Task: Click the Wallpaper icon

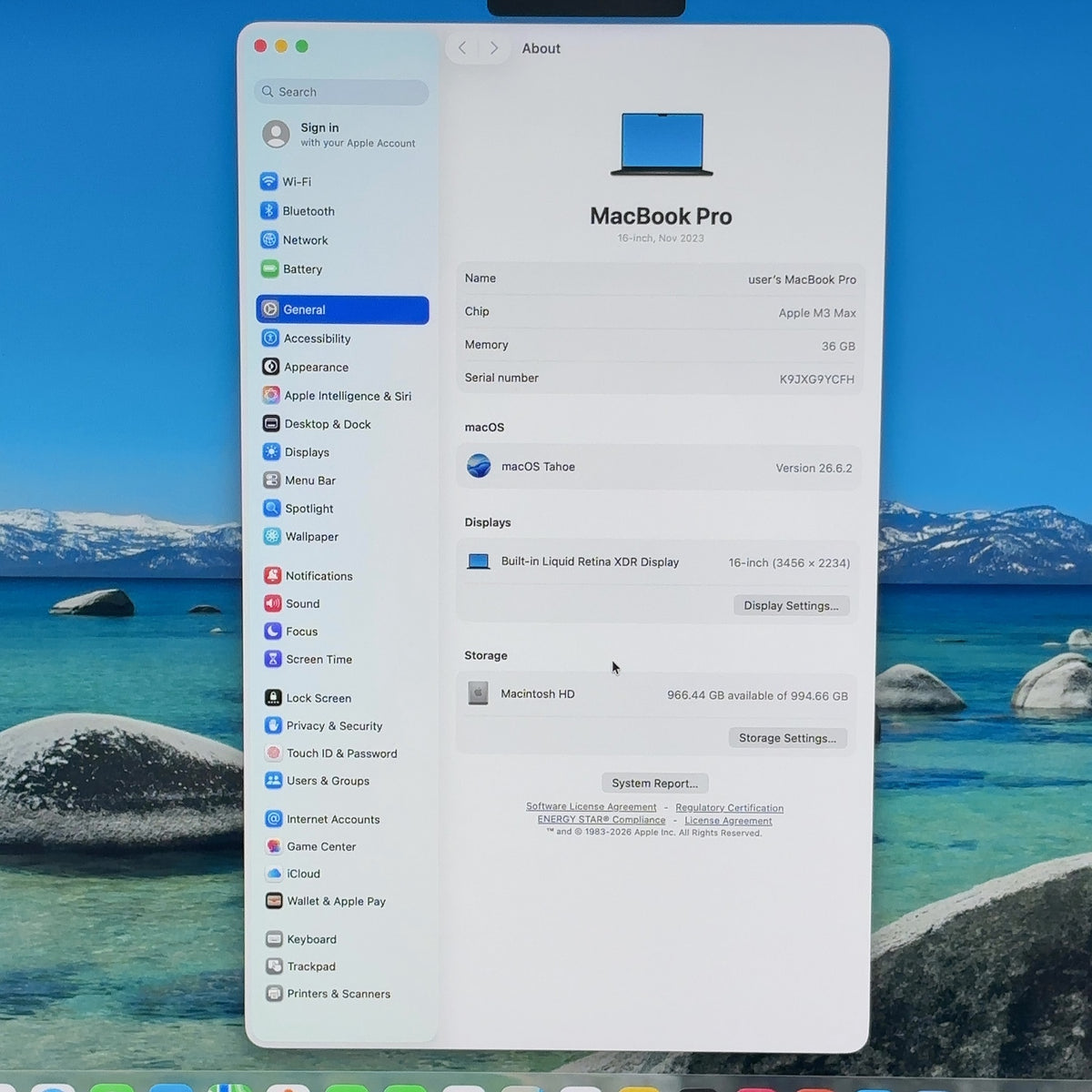Action: pyautogui.click(x=272, y=536)
